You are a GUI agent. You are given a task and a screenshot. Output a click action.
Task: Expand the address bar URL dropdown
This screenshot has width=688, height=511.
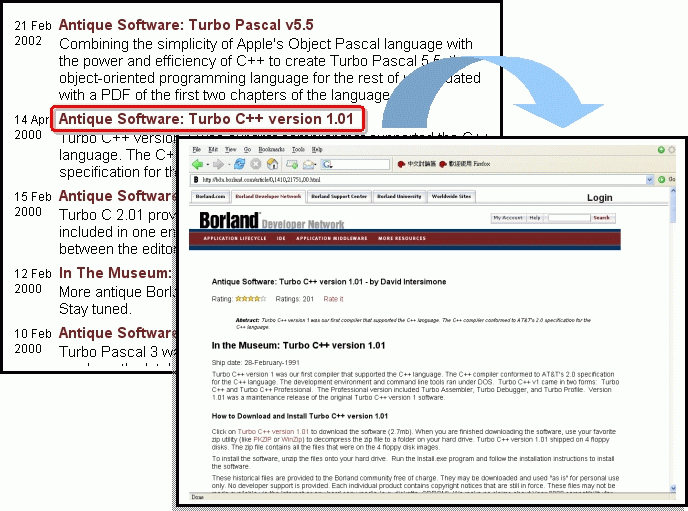pyautogui.click(x=650, y=179)
